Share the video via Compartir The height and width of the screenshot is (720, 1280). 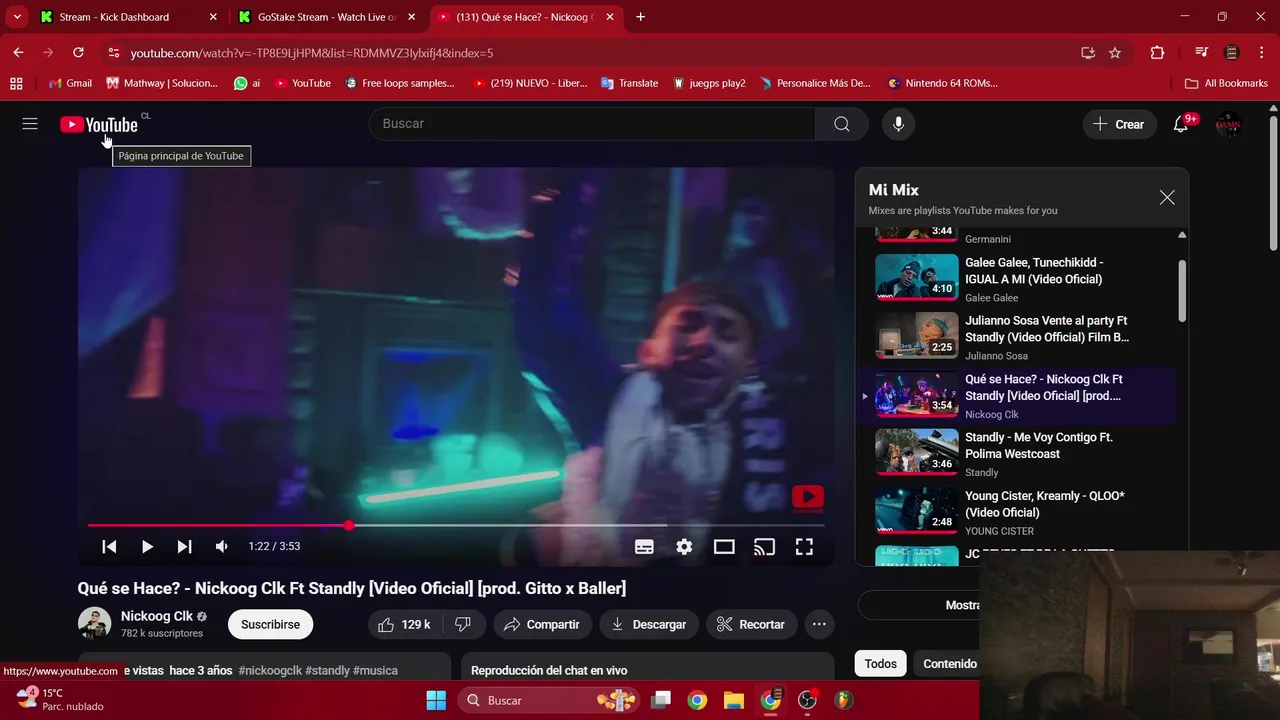click(541, 624)
